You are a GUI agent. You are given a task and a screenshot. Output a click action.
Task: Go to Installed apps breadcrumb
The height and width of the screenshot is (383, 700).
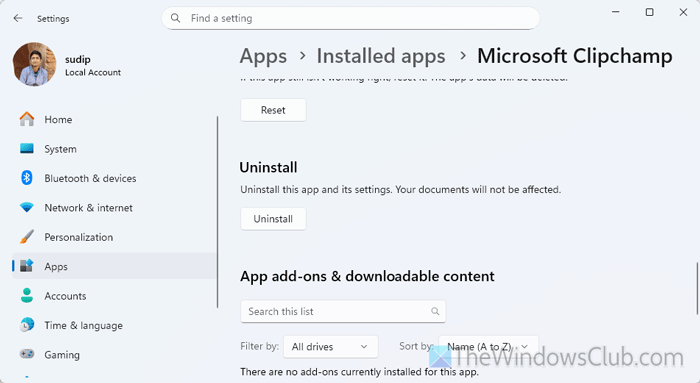coord(381,56)
